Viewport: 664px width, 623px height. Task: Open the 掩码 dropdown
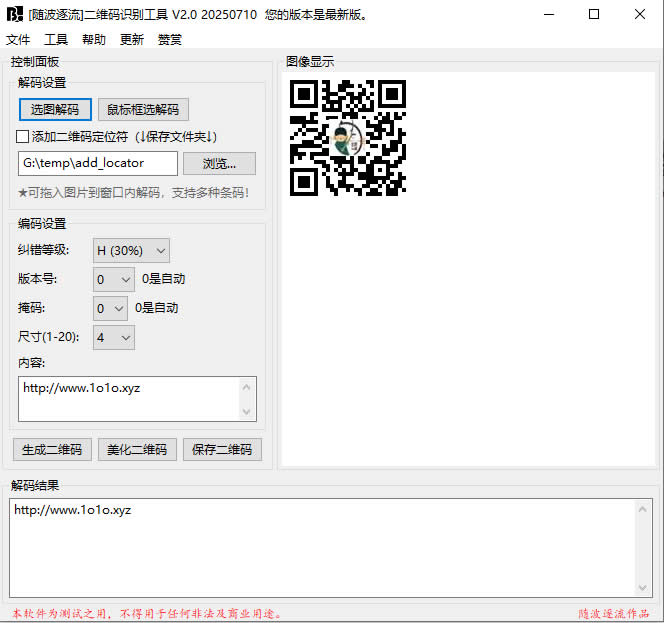[x=110, y=308]
